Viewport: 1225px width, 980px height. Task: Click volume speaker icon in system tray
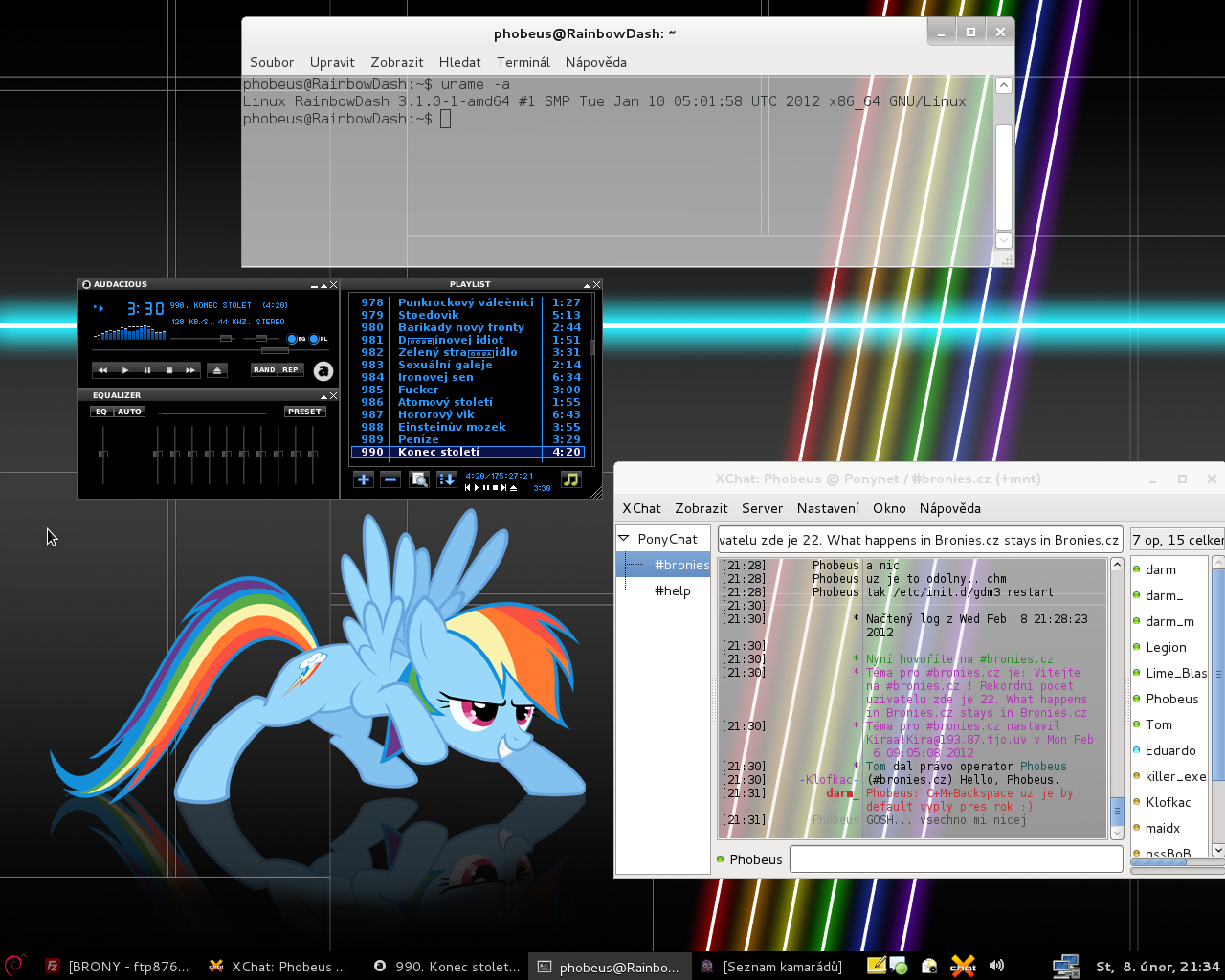[996, 966]
